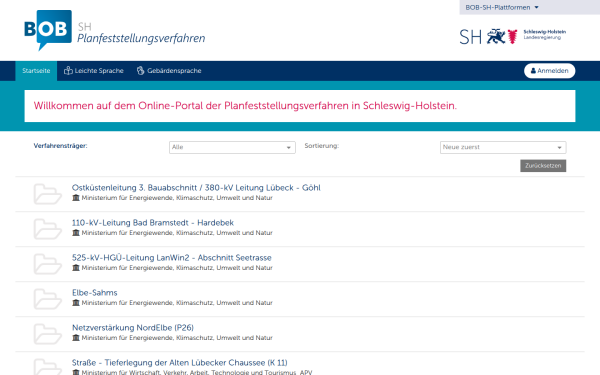Expand the BOB-SH-Plattformen dropdown
600x375 pixels.
tap(502, 7)
